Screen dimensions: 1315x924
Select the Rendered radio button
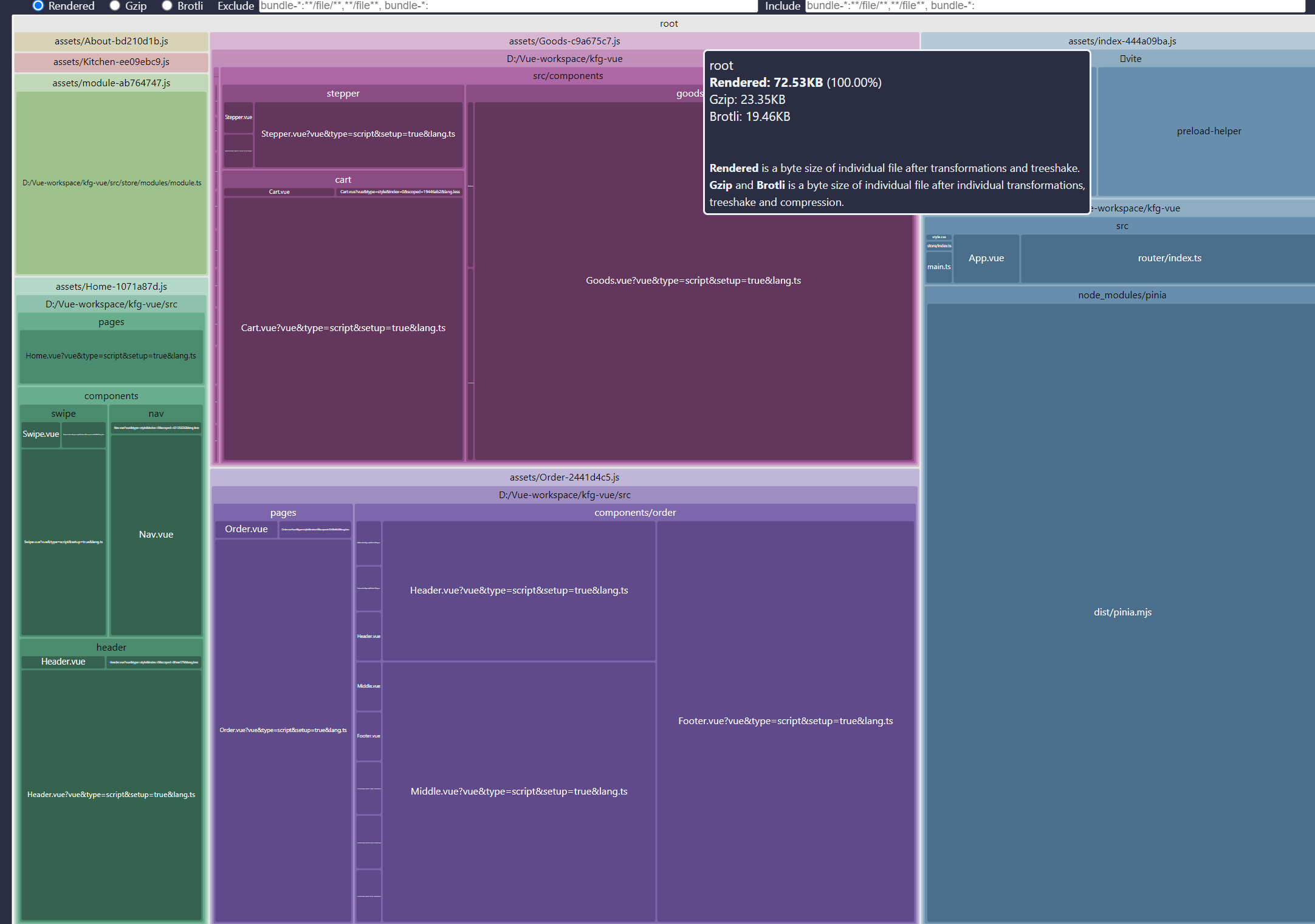(x=38, y=5)
